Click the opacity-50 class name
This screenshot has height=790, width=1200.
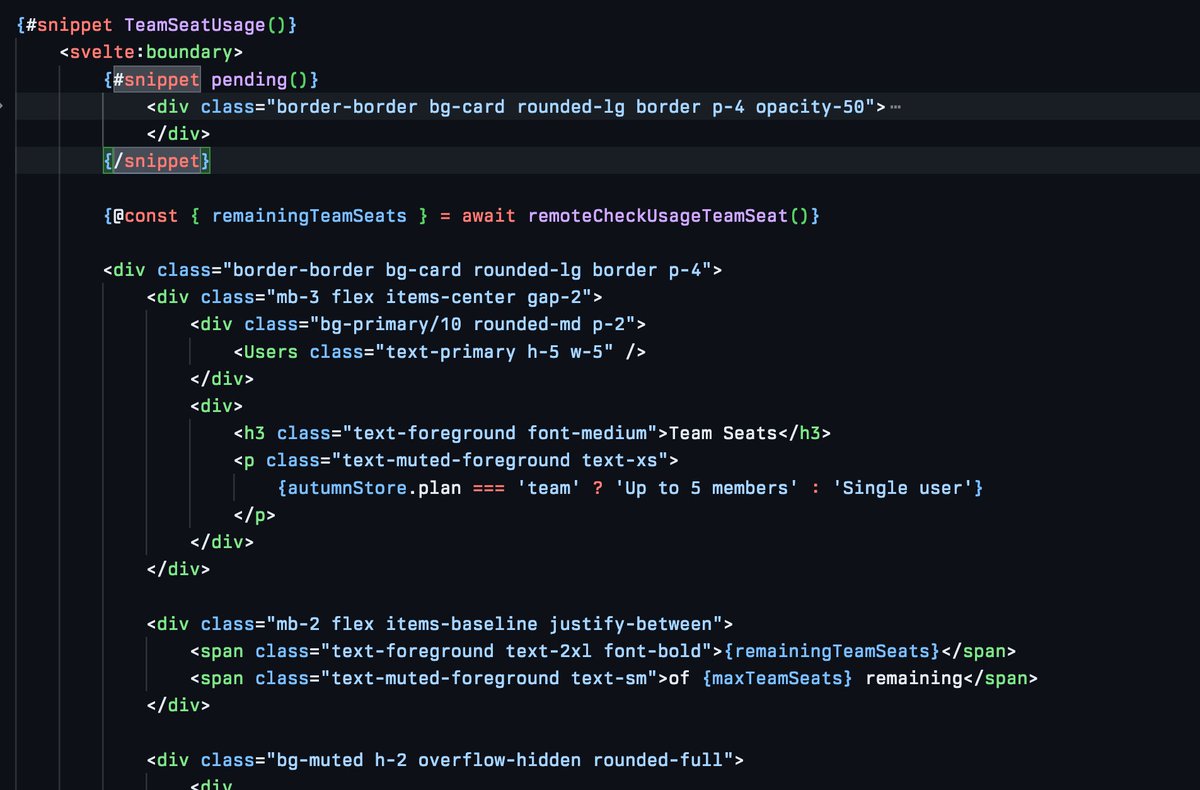pyautogui.click(x=809, y=106)
